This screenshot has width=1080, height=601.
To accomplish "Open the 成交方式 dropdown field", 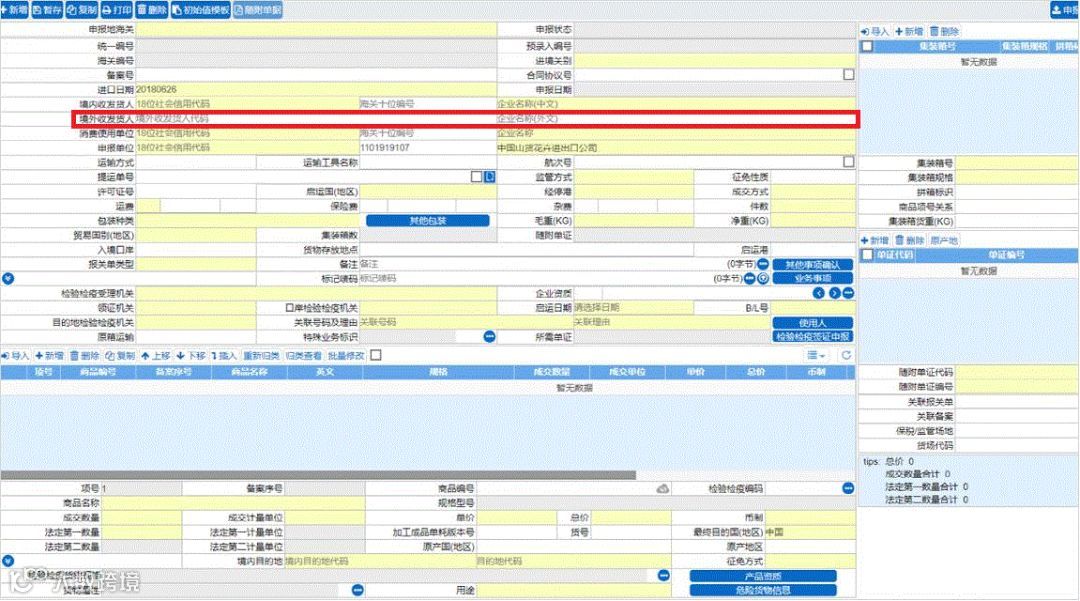I will click(813, 191).
